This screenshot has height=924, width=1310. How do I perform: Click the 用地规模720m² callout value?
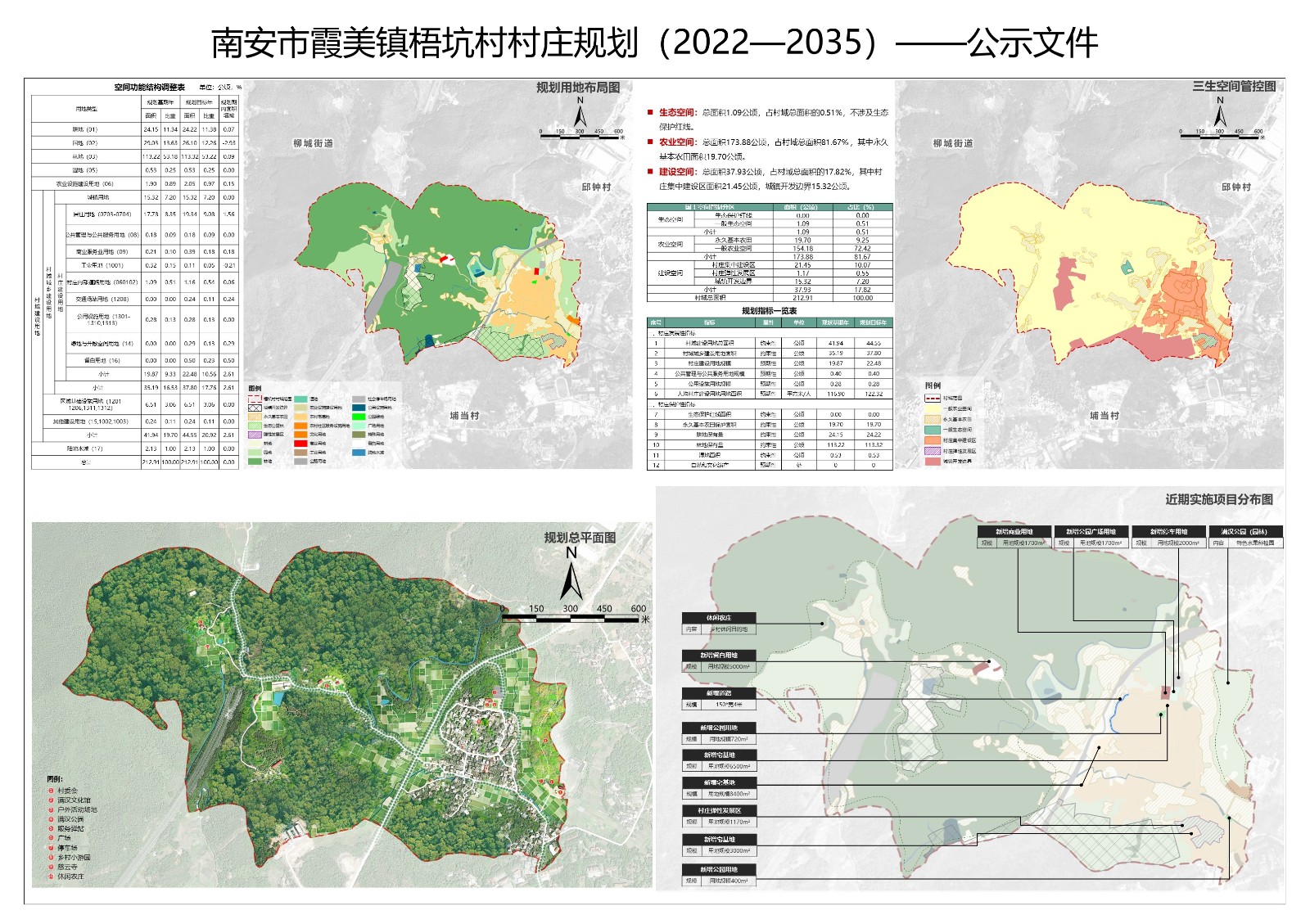729,739
